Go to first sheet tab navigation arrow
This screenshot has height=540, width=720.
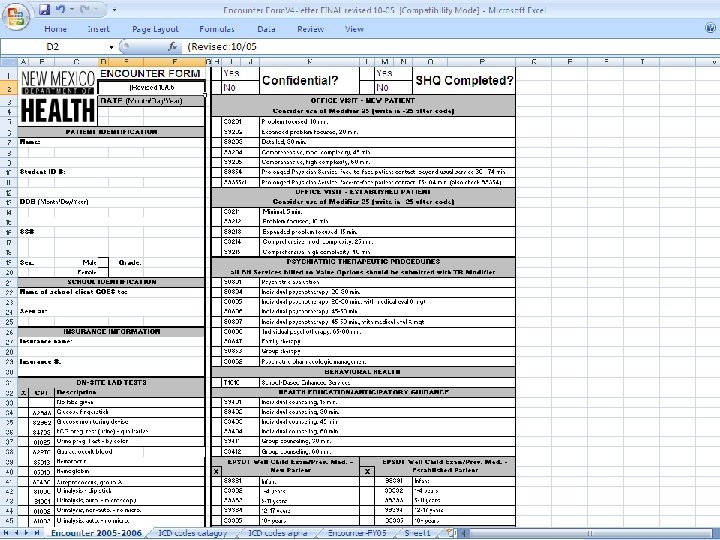[6, 533]
